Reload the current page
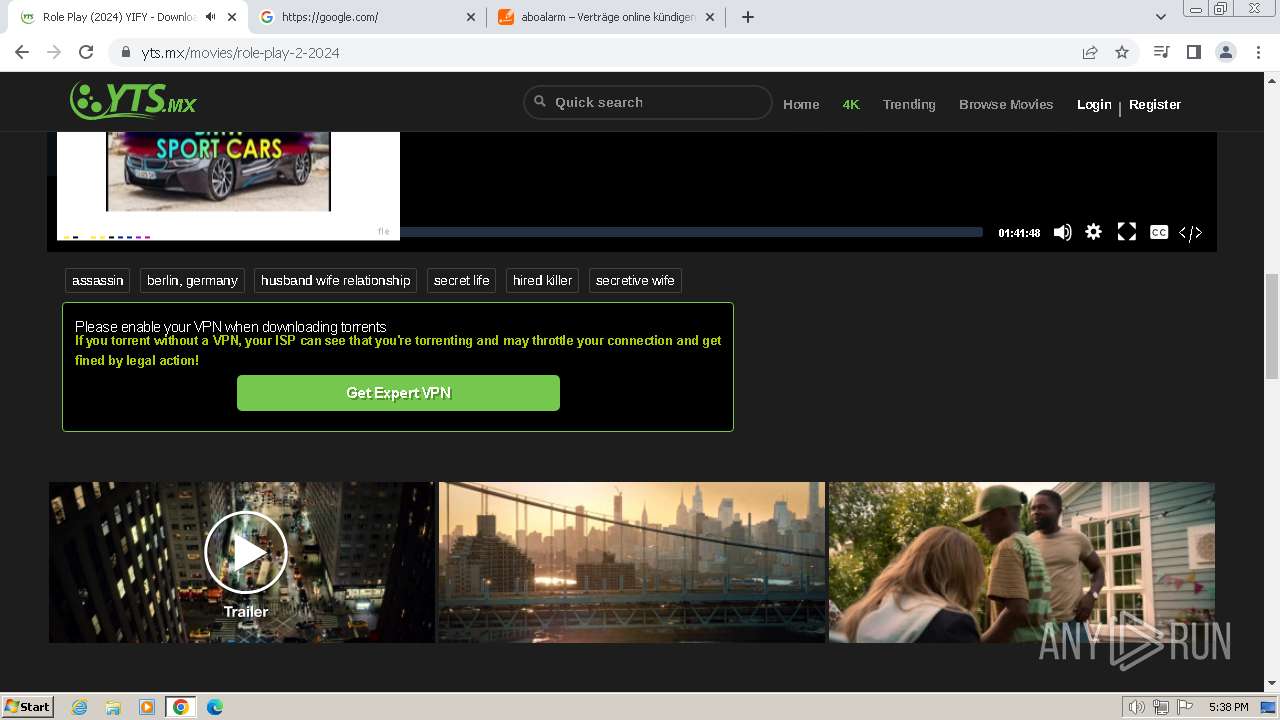 pyautogui.click(x=86, y=52)
